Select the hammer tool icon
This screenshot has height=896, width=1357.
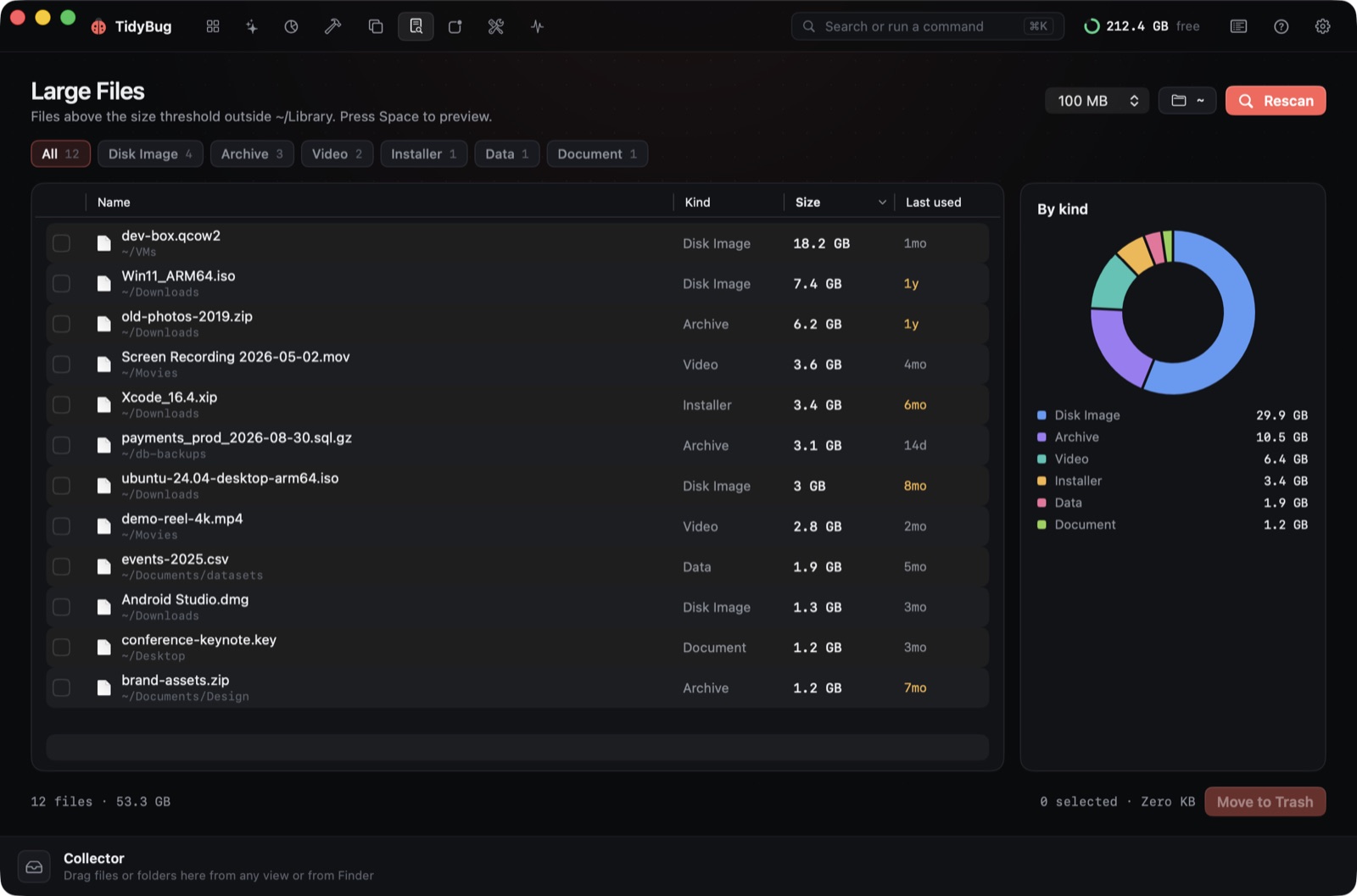point(332,26)
